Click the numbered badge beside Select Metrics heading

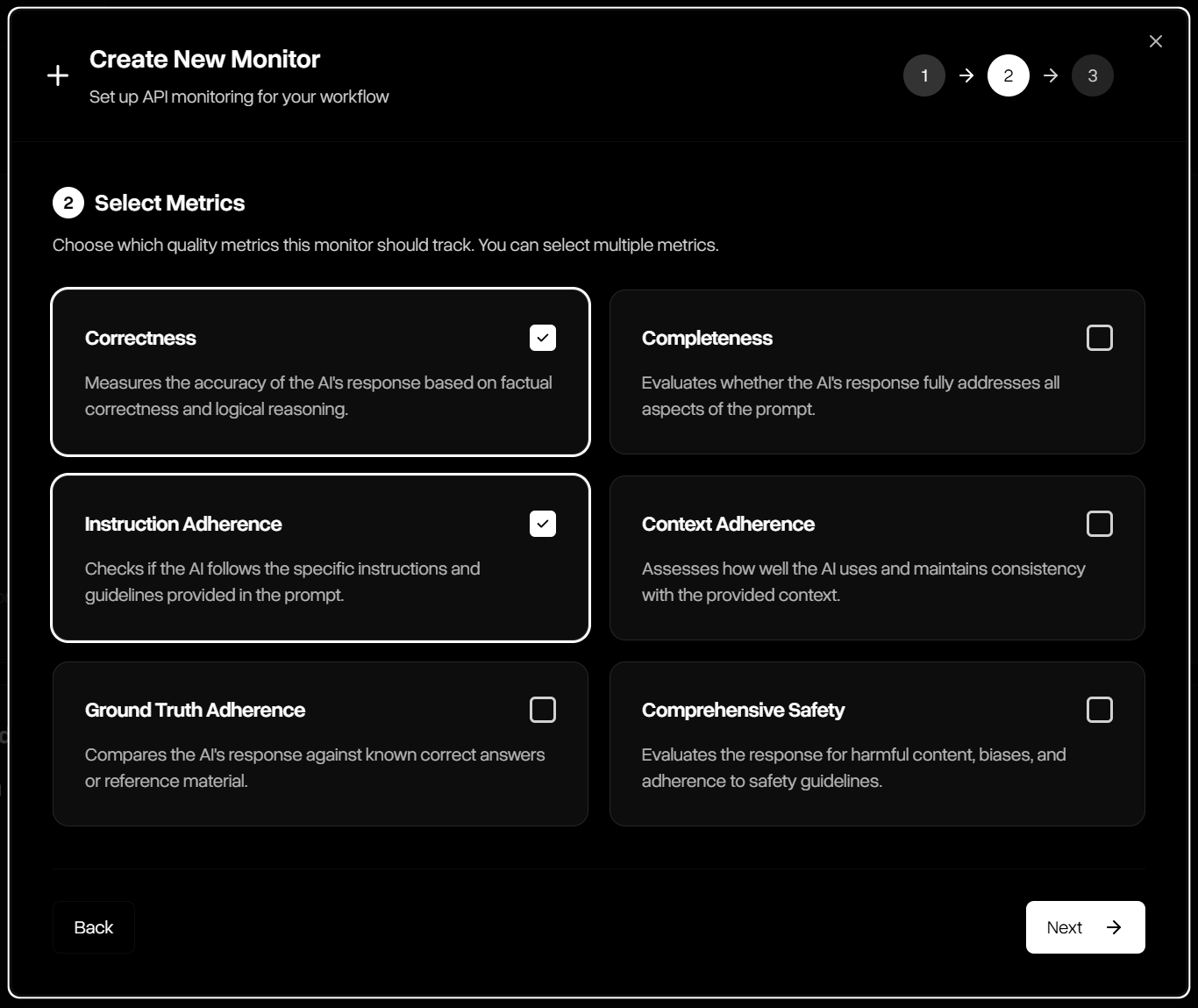[68, 203]
